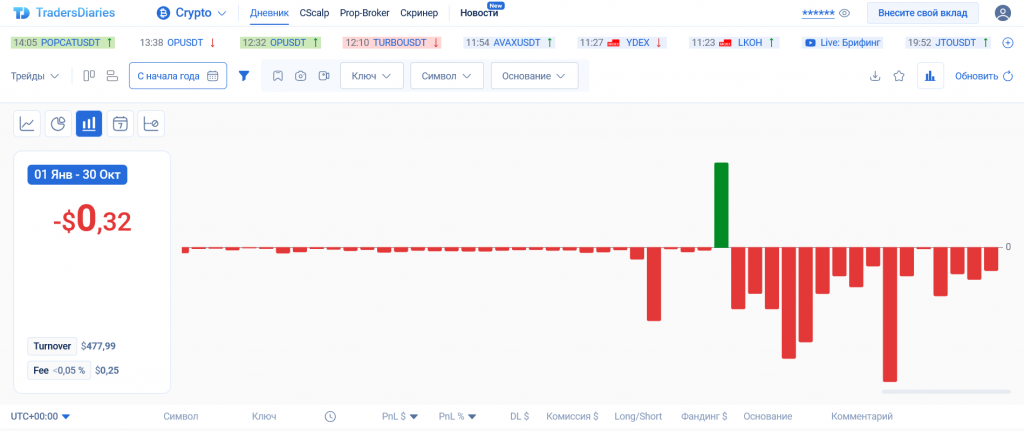This screenshot has height=431, width=1024.
Task: Click the Комиссия $ column header
Action: click(x=572, y=416)
